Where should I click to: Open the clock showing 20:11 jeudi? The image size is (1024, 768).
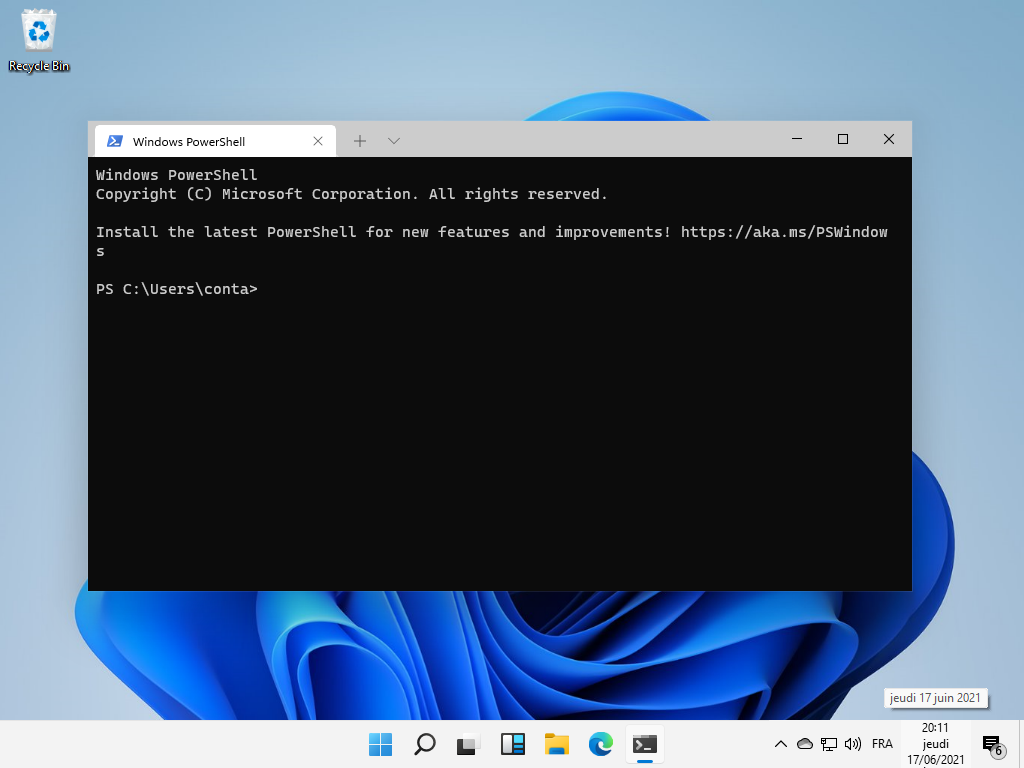point(935,744)
